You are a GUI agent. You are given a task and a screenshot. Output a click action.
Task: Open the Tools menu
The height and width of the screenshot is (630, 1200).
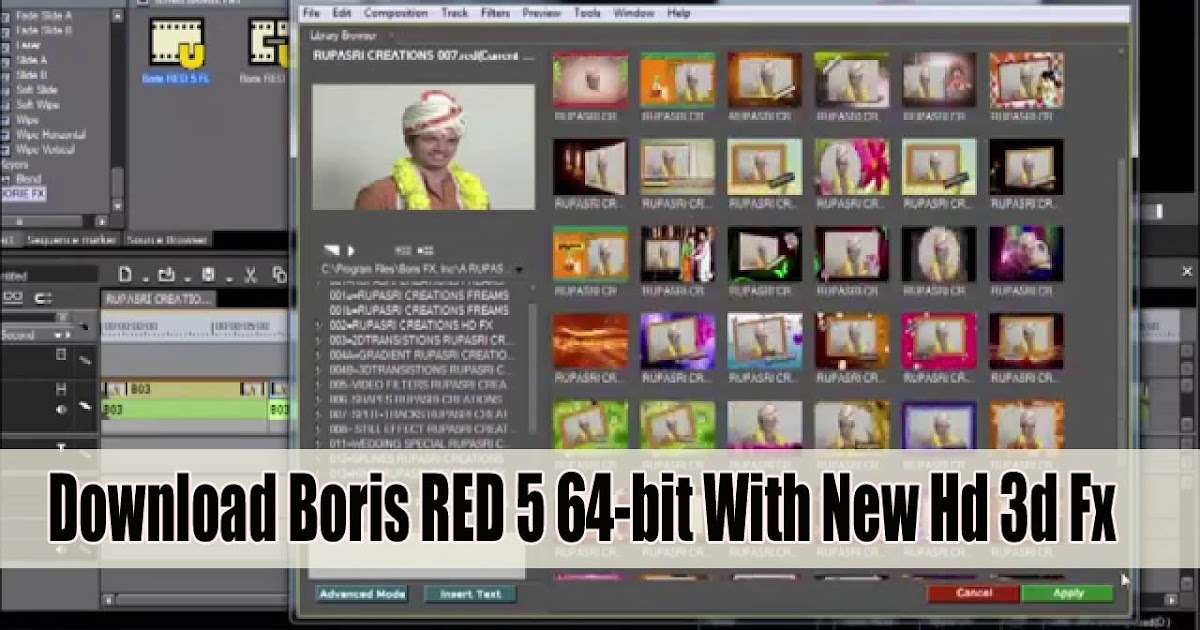click(588, 13)
